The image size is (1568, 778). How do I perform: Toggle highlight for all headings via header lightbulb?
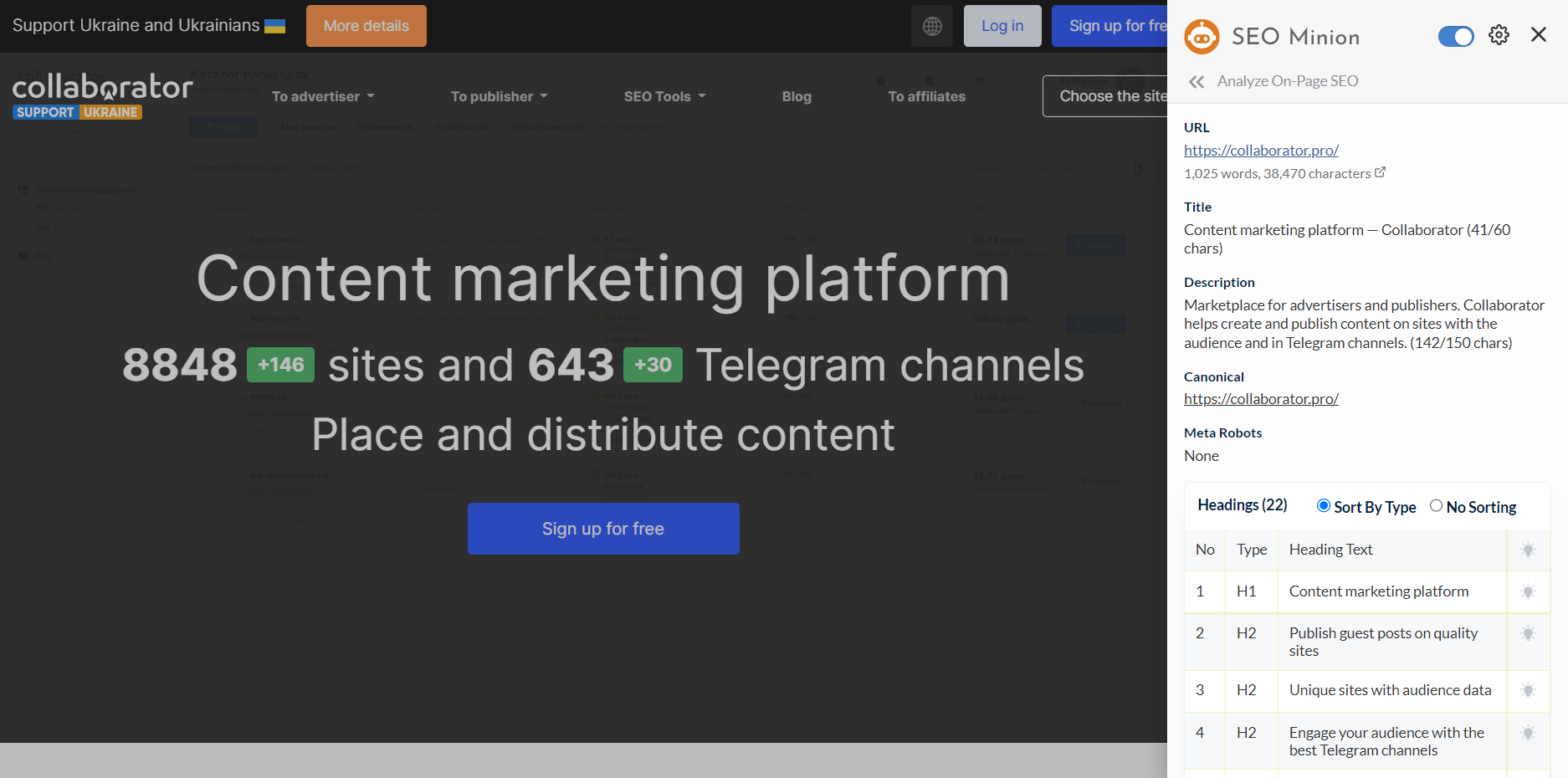(x=1529, y=550)
